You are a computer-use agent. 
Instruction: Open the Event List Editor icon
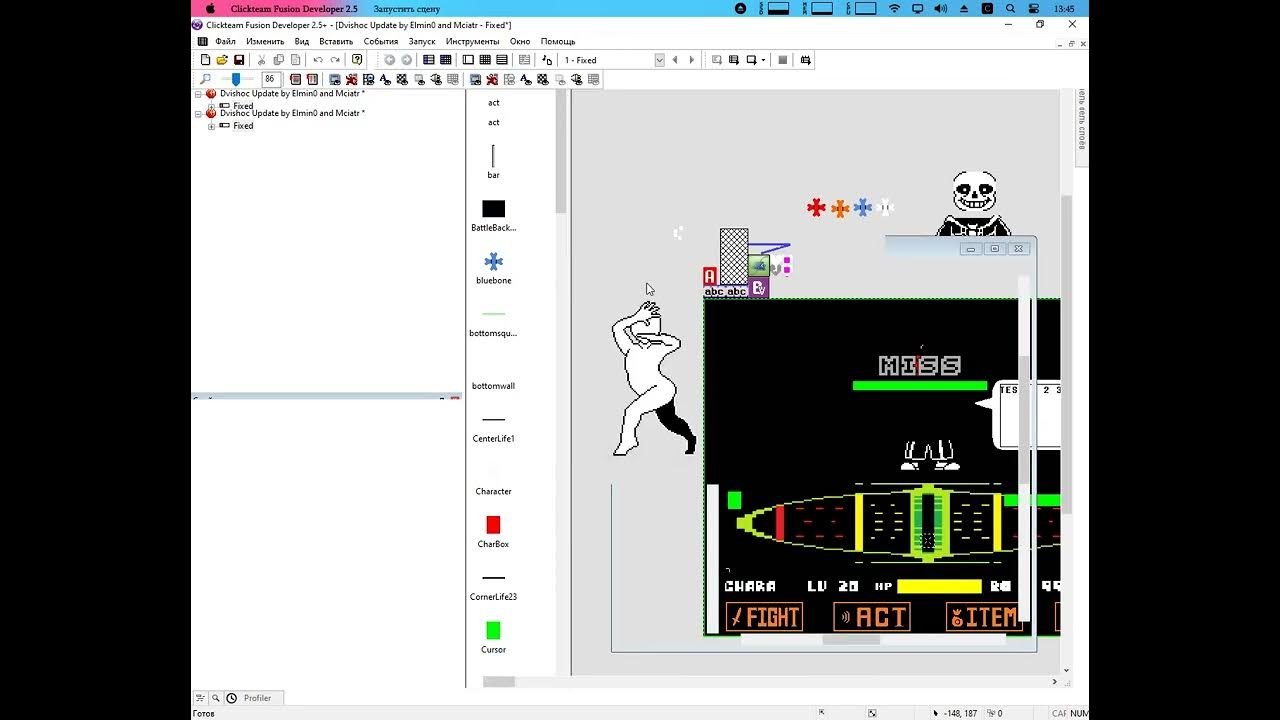click(502, 60)
